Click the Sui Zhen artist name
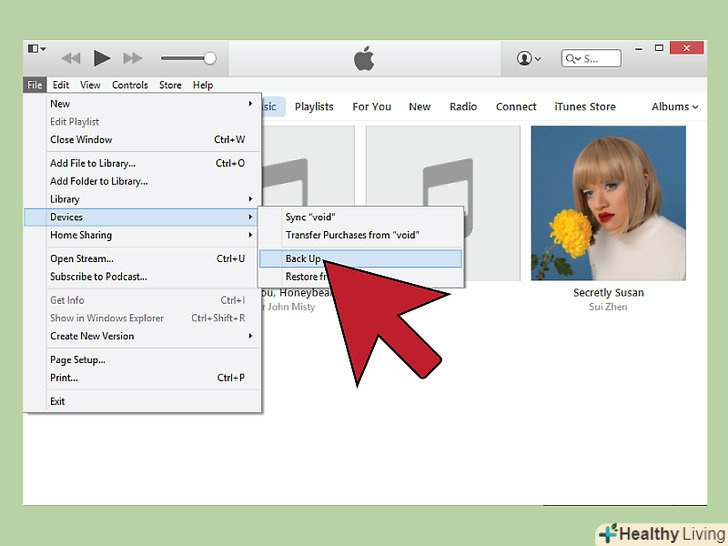Viewport: 728px width, 546px height. pos(608,307)
